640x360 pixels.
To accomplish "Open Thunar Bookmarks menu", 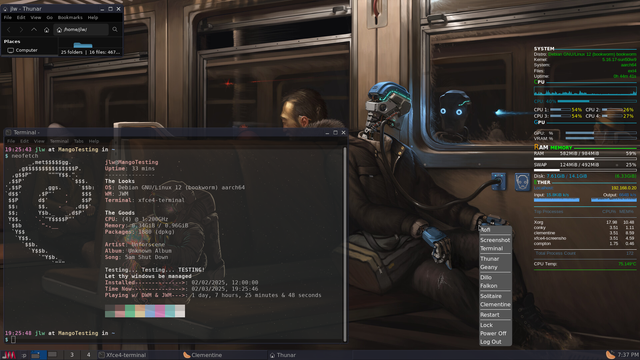I will tap(70, 18).
